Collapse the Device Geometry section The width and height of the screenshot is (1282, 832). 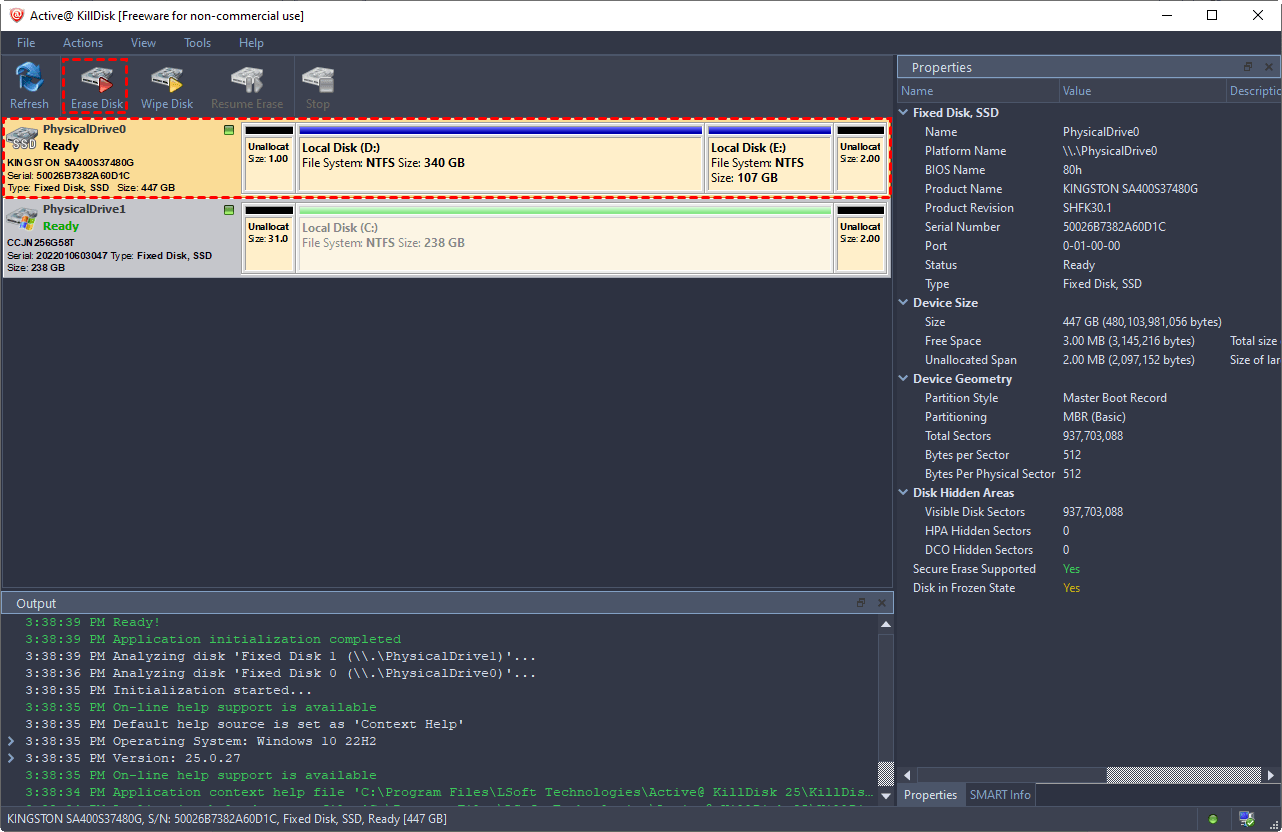click(x=904, y=379)
